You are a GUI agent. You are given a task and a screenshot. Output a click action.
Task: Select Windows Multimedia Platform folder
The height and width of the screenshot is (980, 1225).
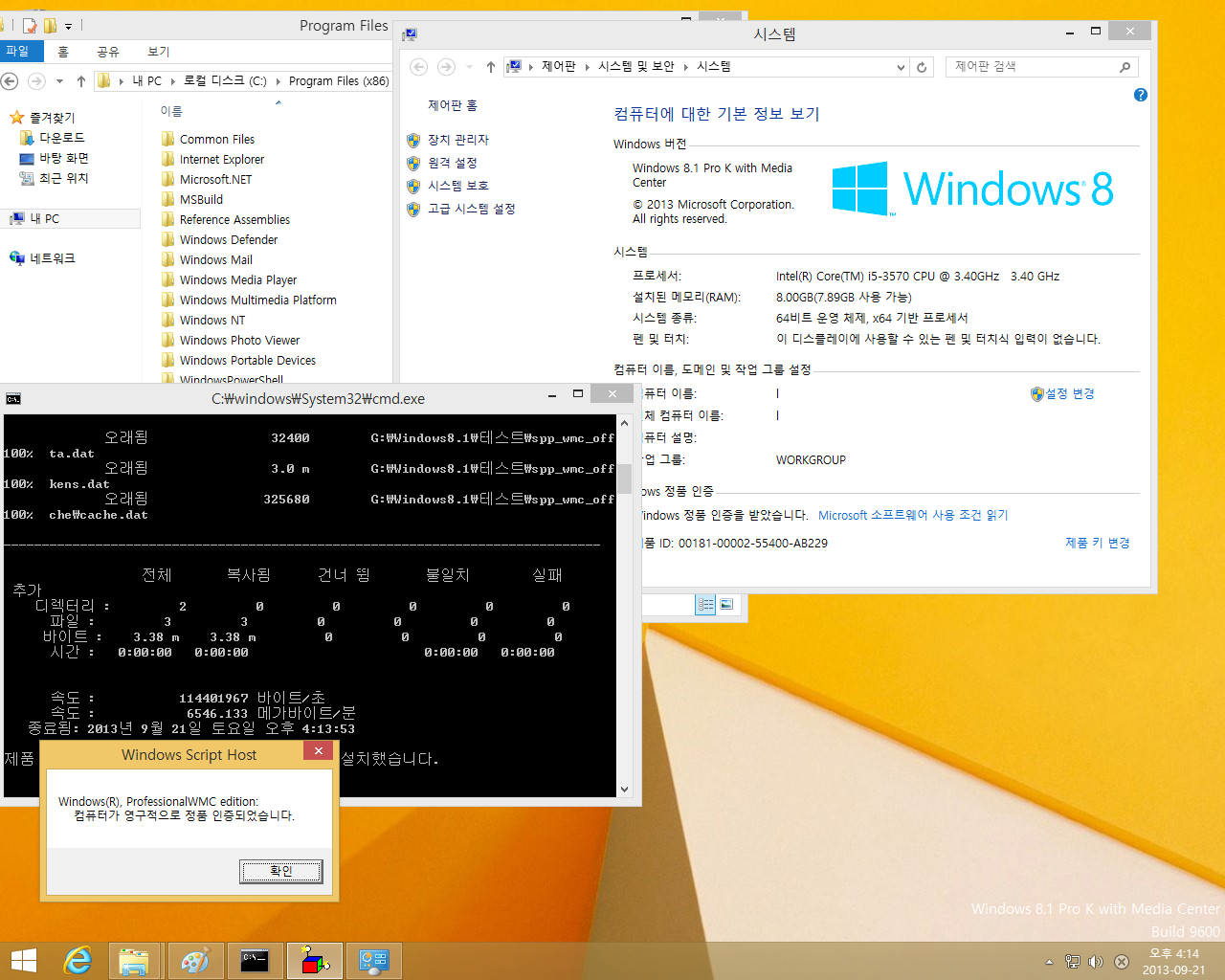click(x=257, y=301)
